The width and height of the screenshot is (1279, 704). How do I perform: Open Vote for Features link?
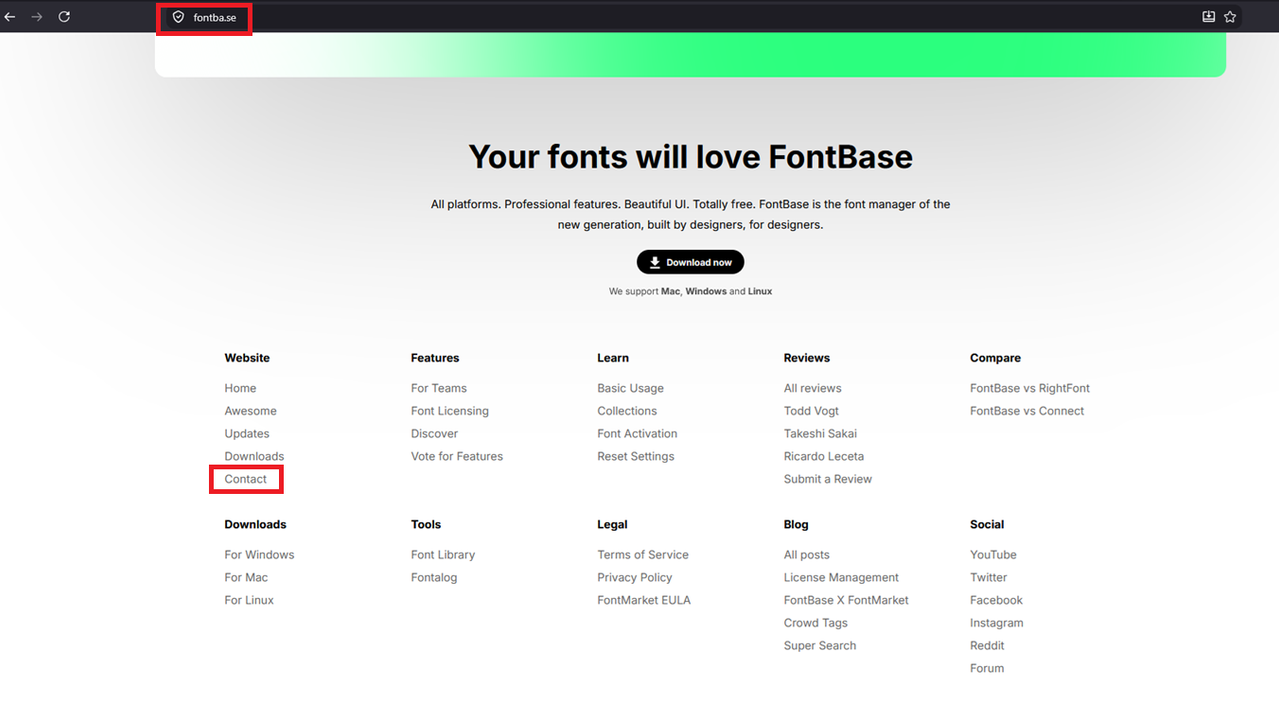click(x=457, y=456)
